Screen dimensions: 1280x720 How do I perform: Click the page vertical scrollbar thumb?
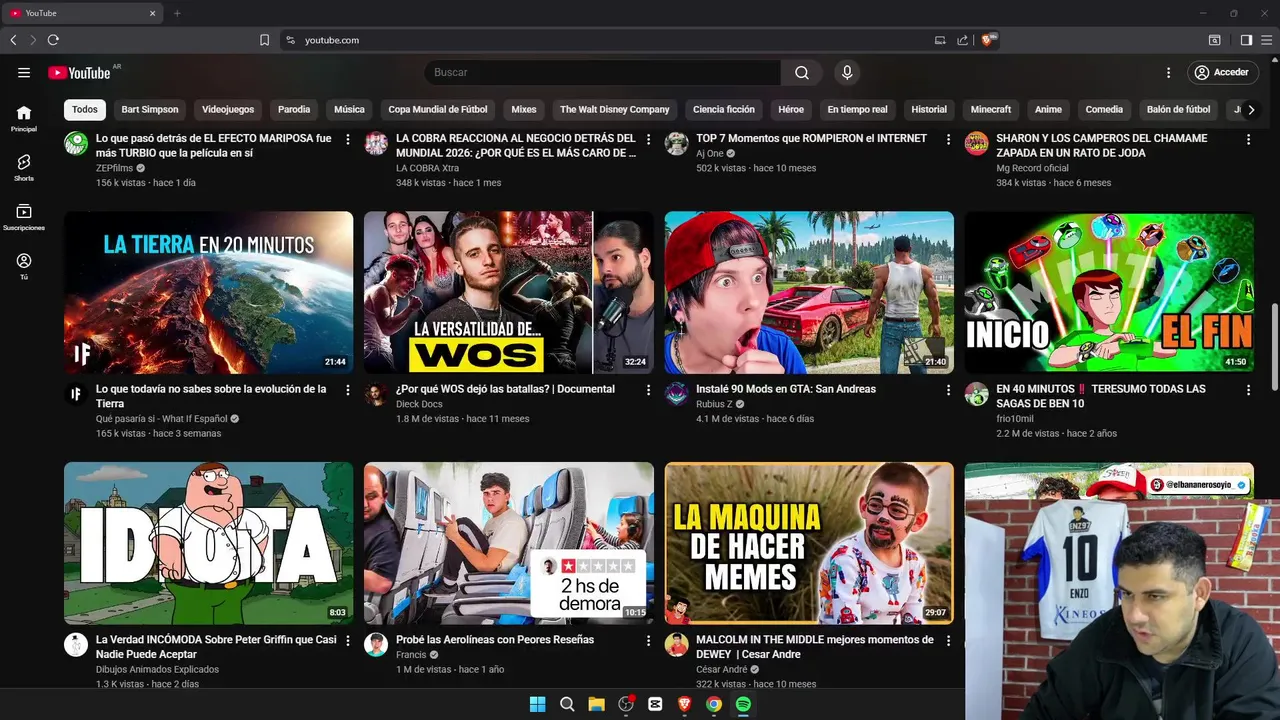click(1274, 347)
